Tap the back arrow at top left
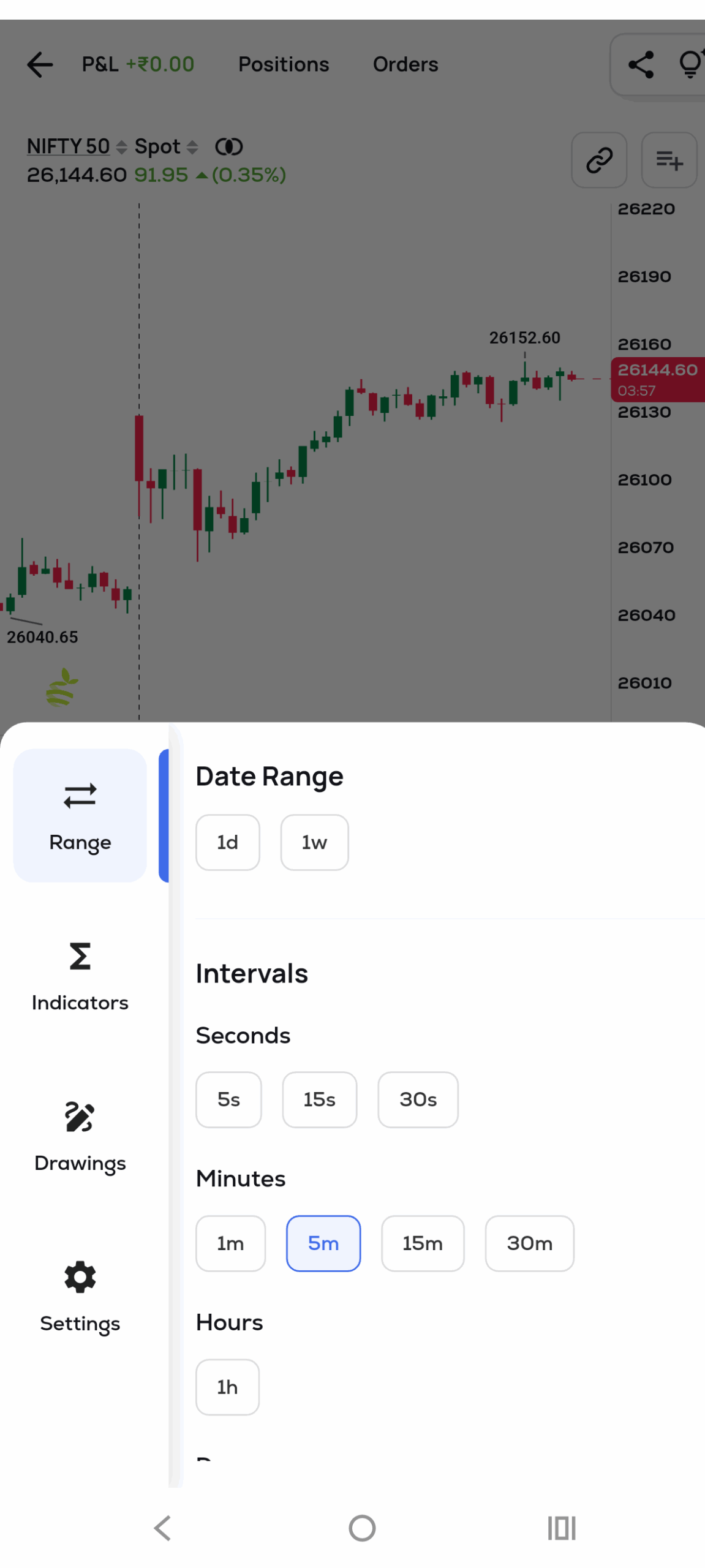The width and height of the screenshot is (705, 1568). point(40,64)
